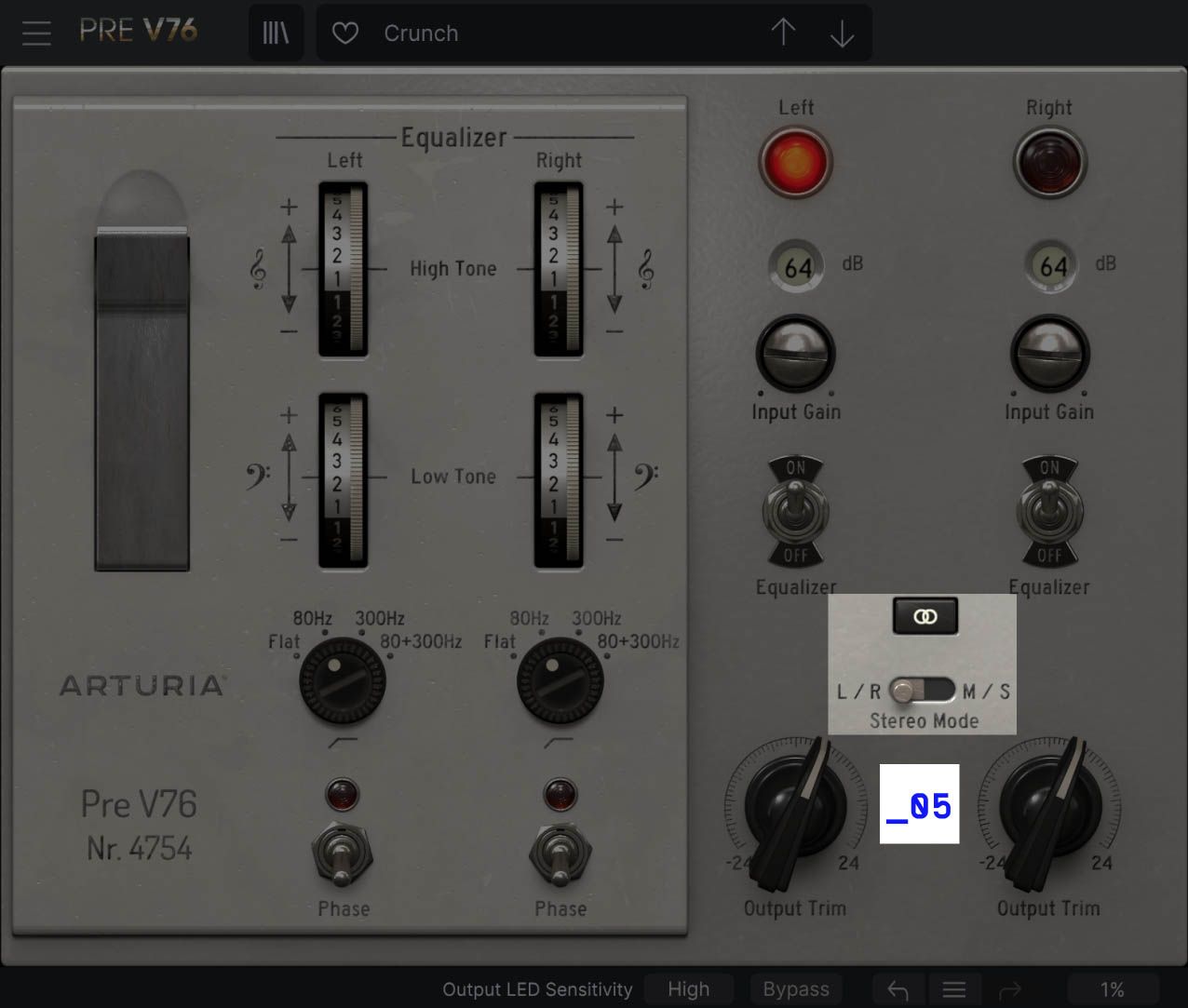The height and width of the screenshot is (1008, 1188).
Task: Click the Right 64 dB gain display
Action: (x=1052, y=267)
